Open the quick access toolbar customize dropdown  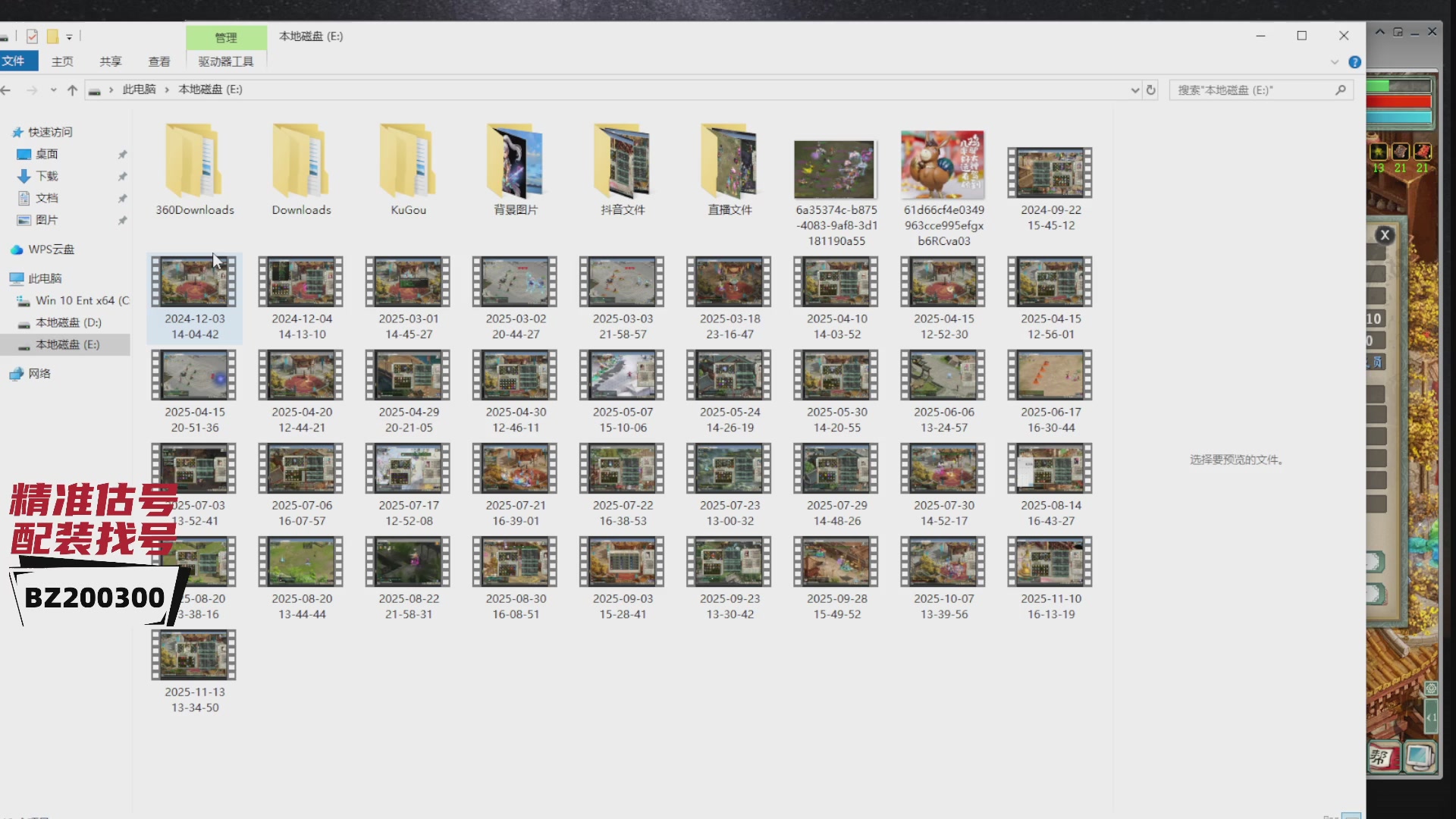coord(69,36)
